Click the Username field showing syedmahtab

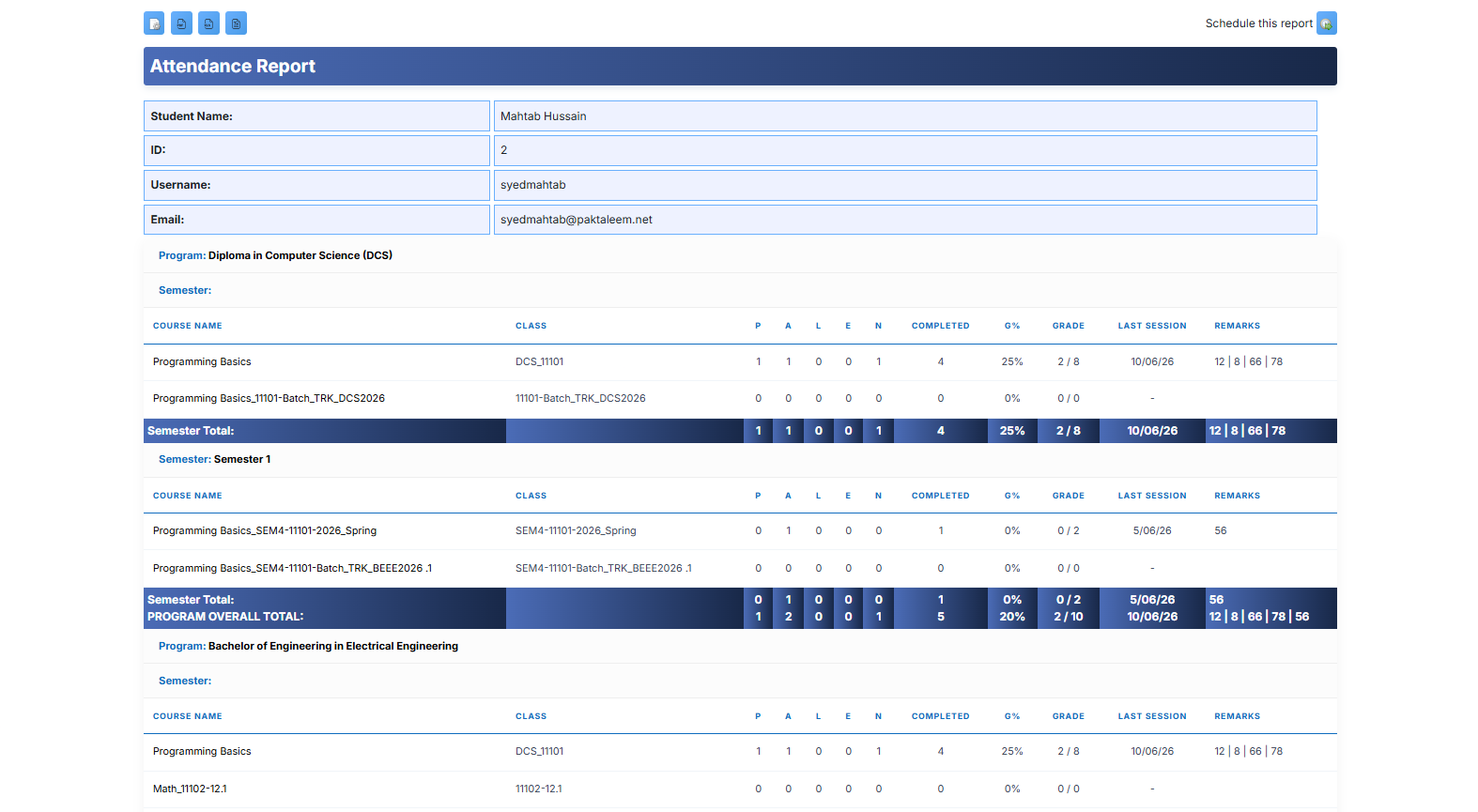click(905, 185)
